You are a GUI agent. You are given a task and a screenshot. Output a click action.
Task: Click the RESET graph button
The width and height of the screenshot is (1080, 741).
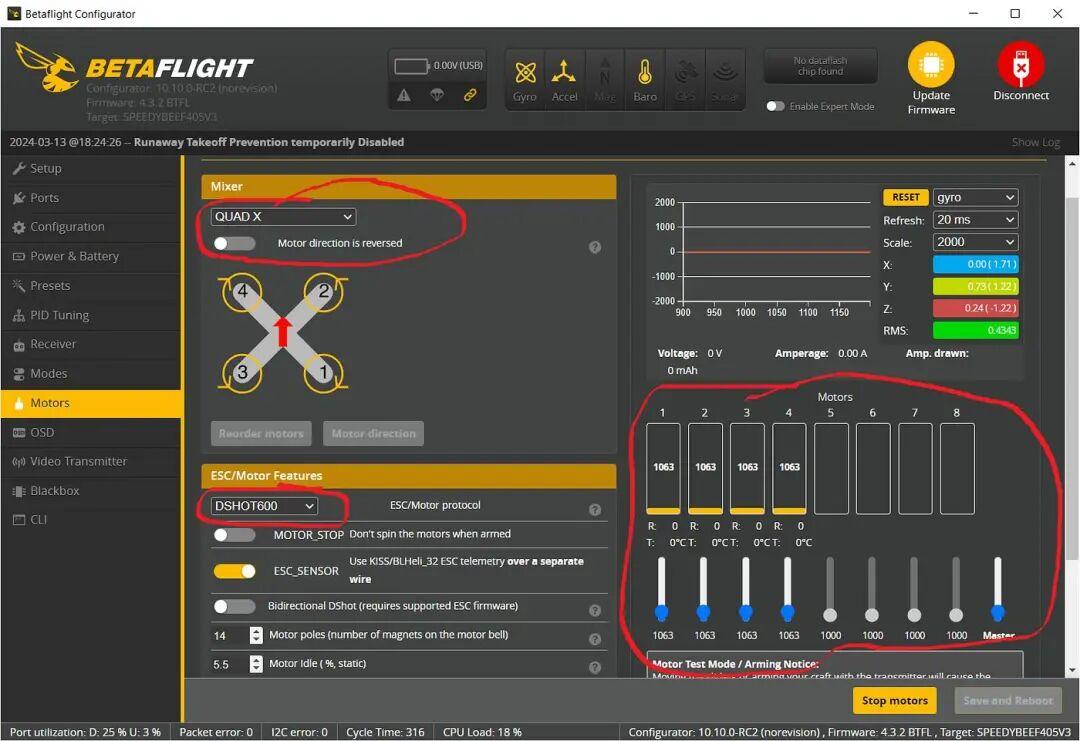(x=906, y=198)
